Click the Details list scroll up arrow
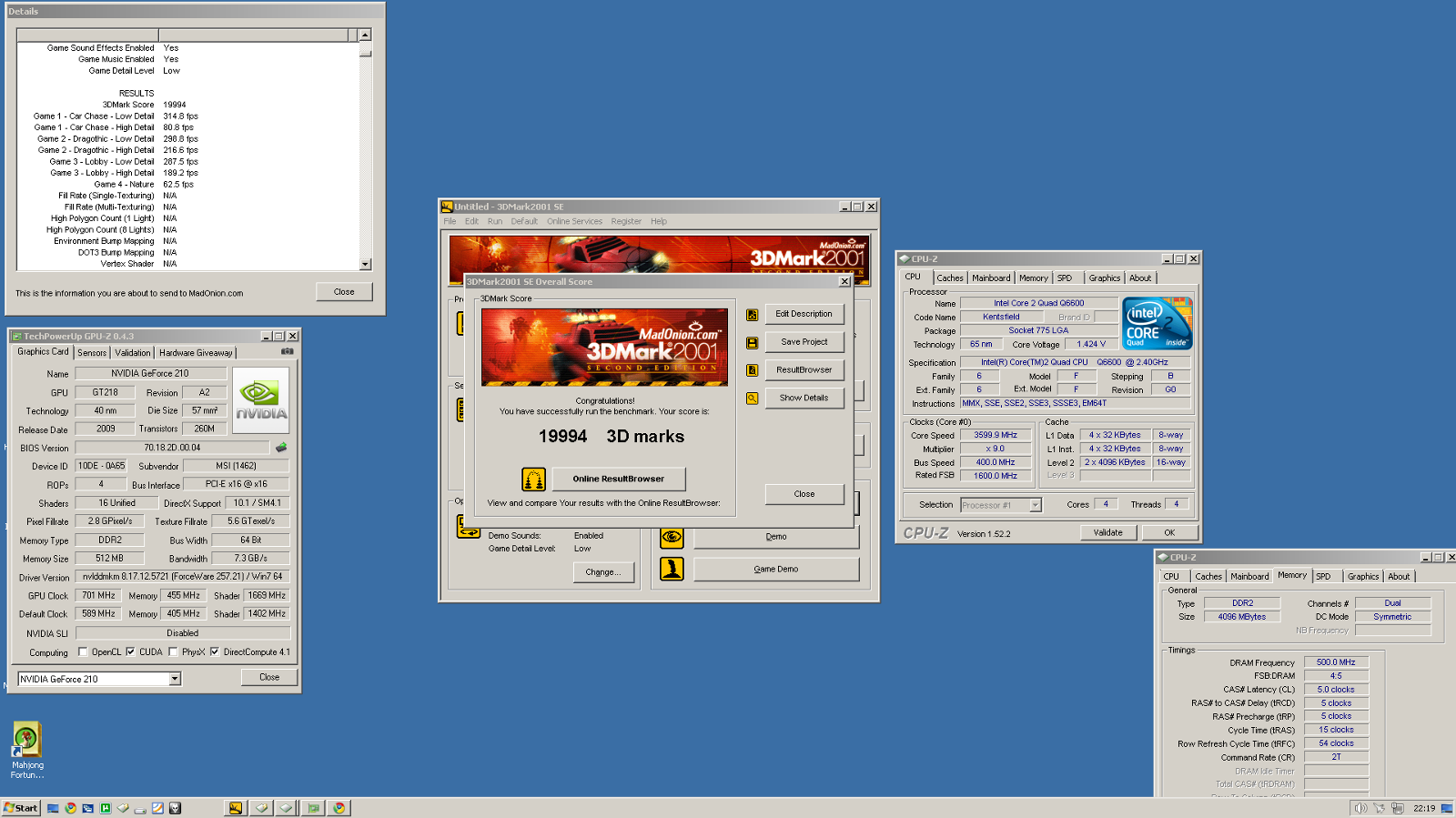Image resolution: width=1456 pixels, height=818 pixels. point(365,35)
